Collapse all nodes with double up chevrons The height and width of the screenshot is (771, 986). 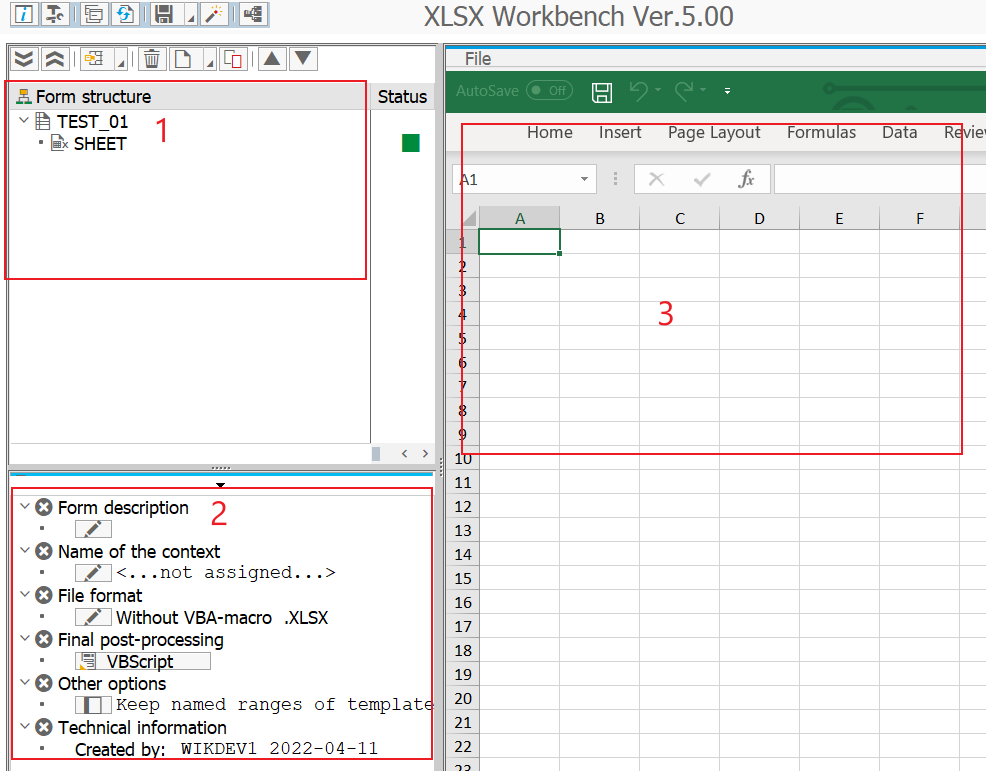[x=55, y=59]
